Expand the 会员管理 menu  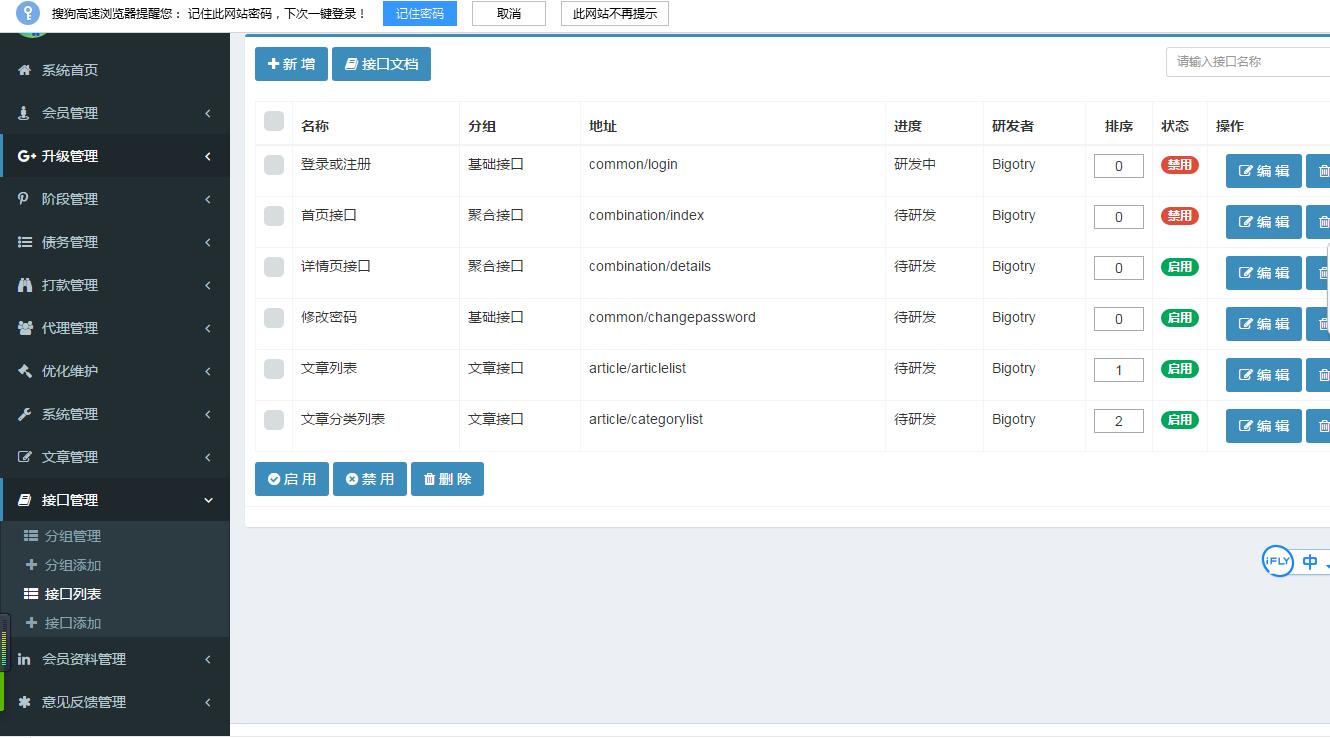click(115, 112)
